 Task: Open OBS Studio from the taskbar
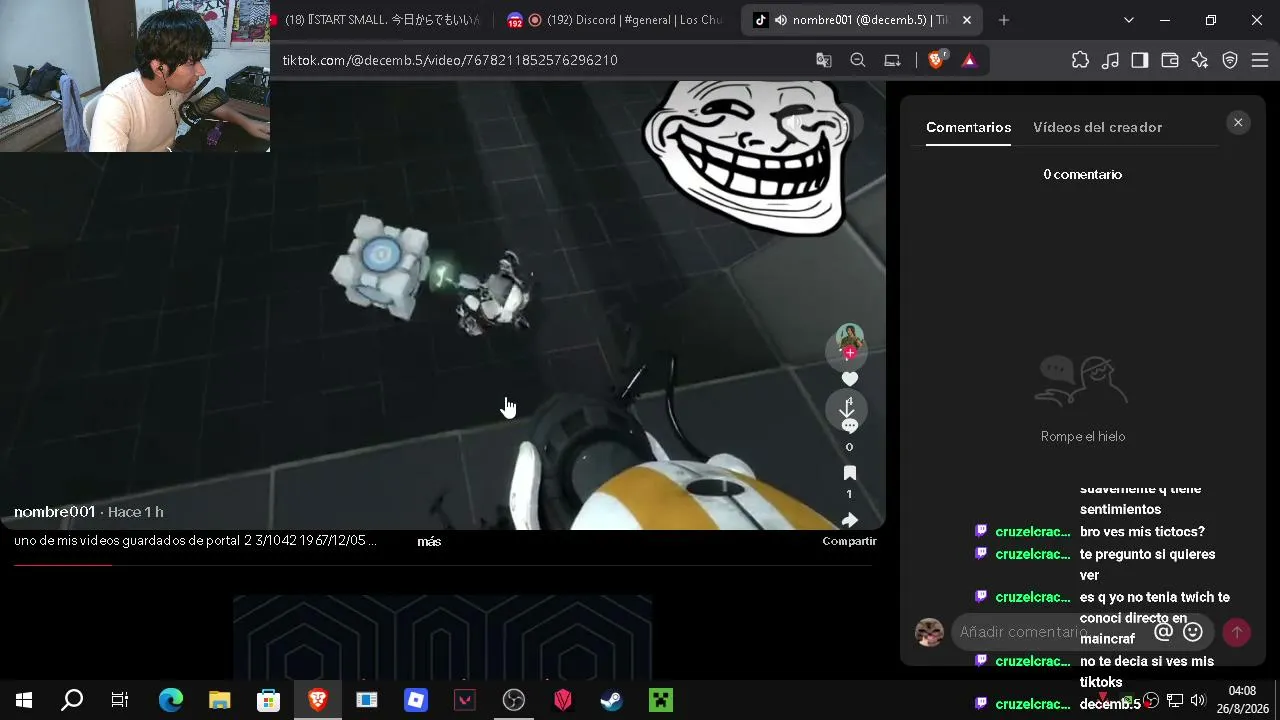click(514, 700)
